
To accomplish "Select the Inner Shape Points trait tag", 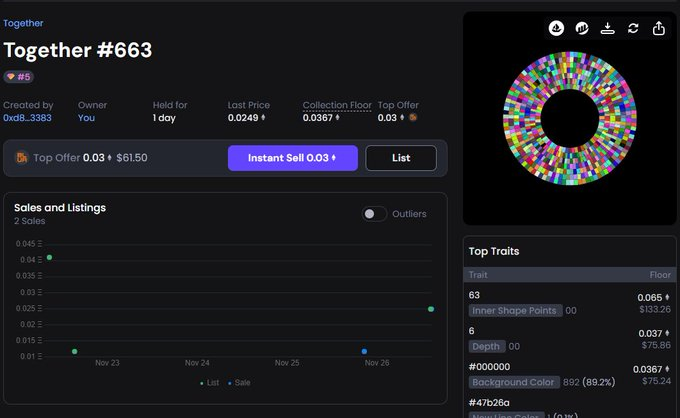I will click(514, 310).
